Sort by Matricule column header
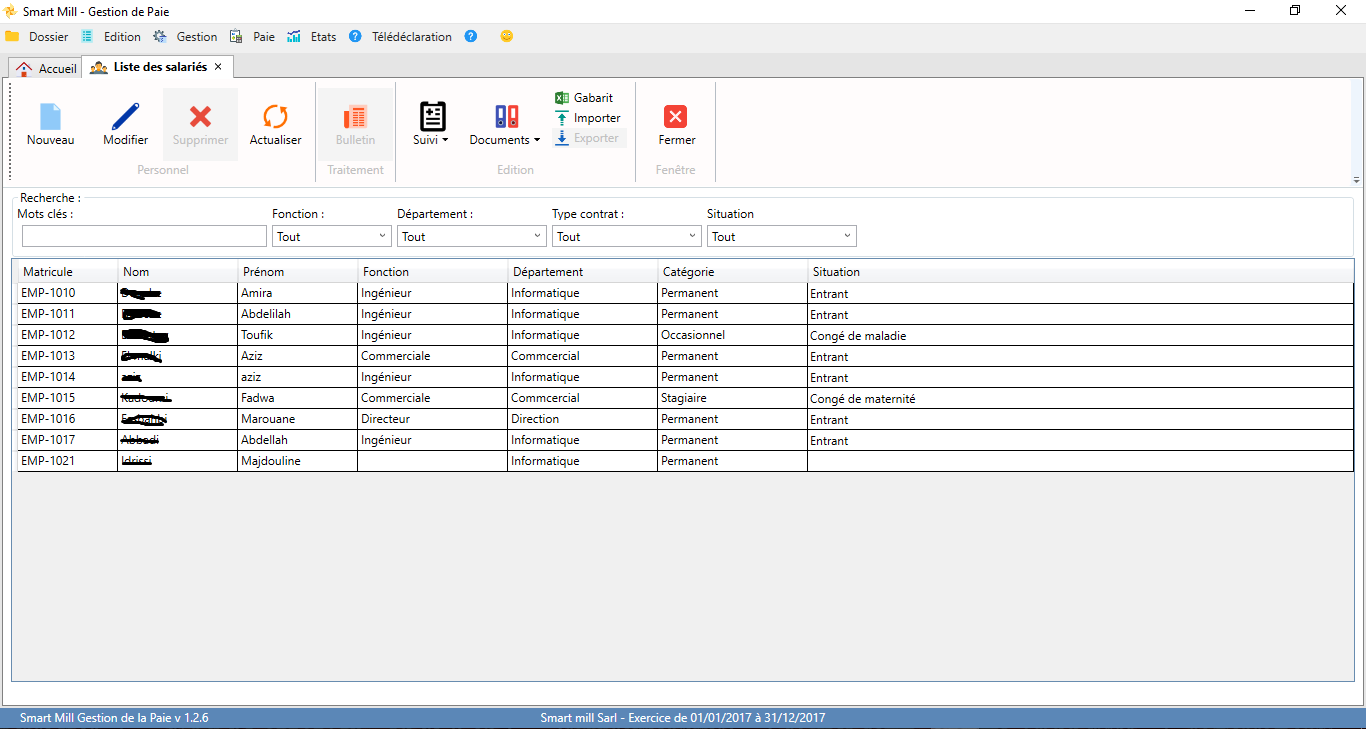1366x729 pixels. pos(68,272)
